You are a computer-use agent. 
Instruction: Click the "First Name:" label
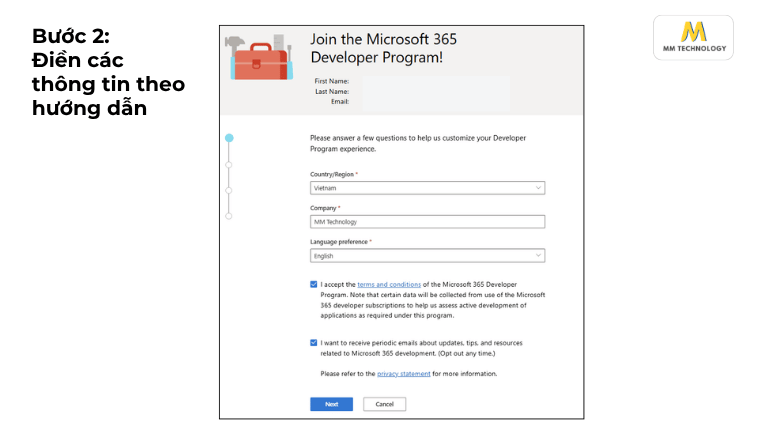click(332, 81)
